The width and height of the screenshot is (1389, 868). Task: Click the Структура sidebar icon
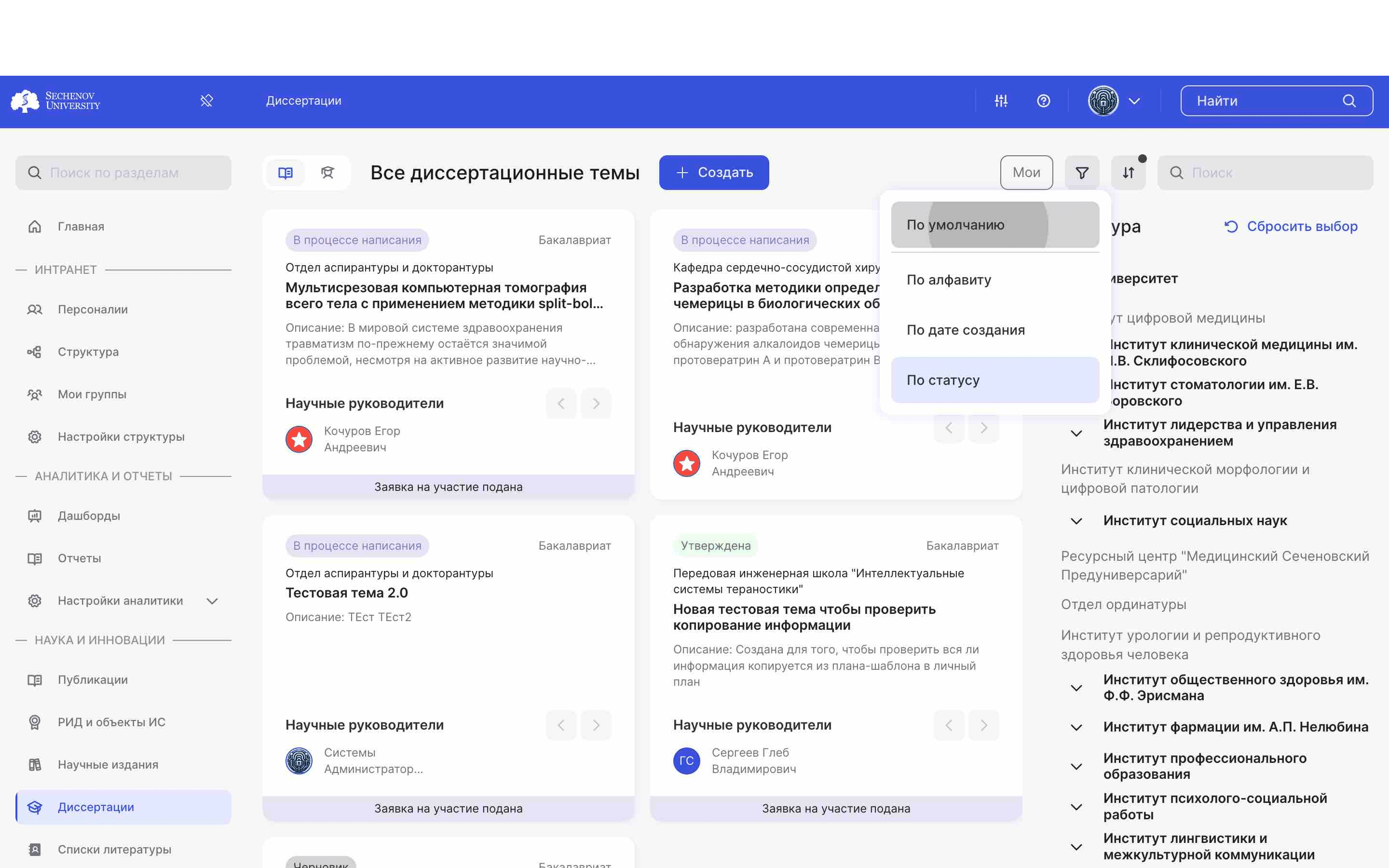click(34, 352)
